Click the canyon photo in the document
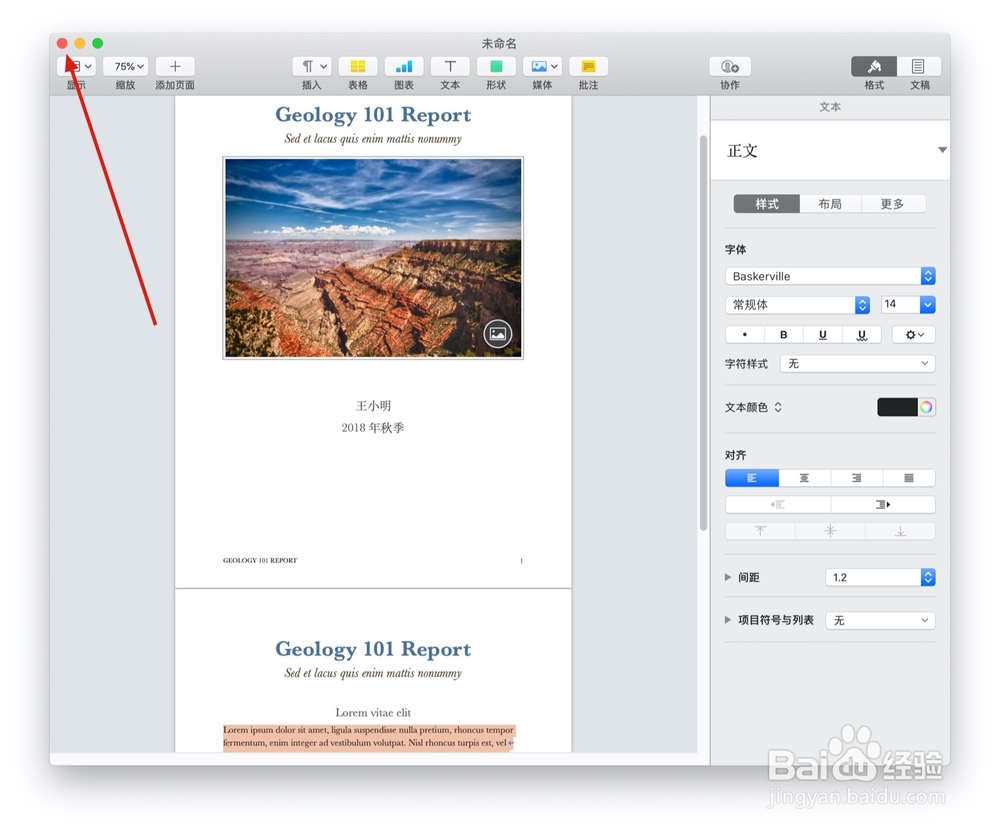The image size is (1000, 831). pyautogui.click(x=373, y=258)
